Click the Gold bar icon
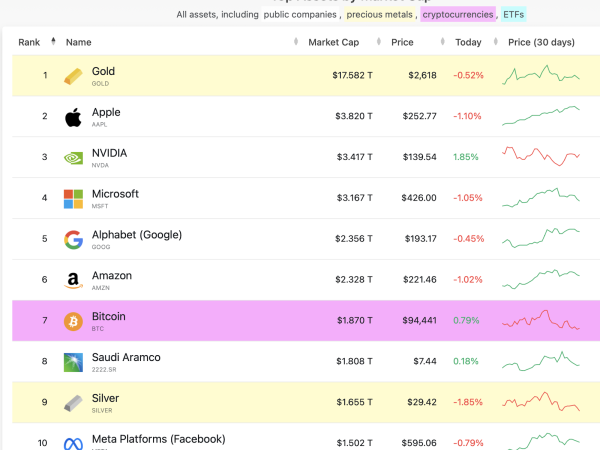Screen dimensions: 600x450 point(73,76)
